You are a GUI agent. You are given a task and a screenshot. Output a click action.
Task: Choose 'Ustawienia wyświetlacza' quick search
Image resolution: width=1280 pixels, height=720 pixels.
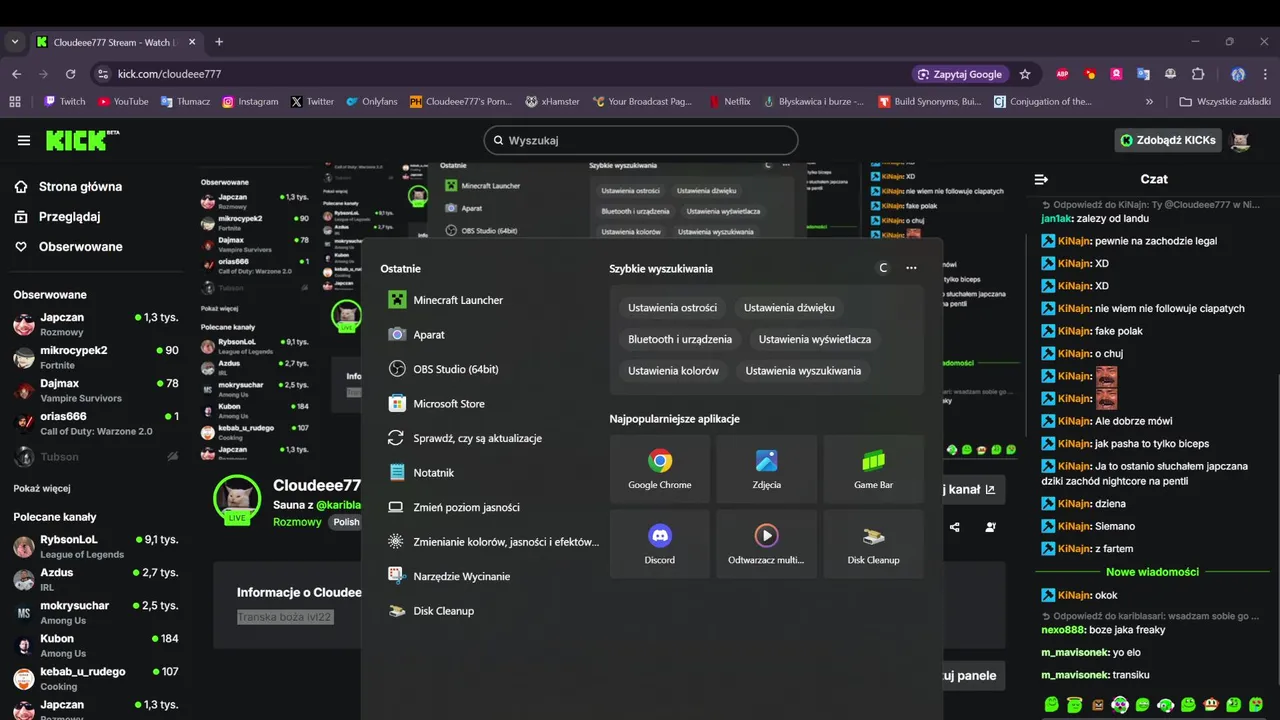pos(815,339)
